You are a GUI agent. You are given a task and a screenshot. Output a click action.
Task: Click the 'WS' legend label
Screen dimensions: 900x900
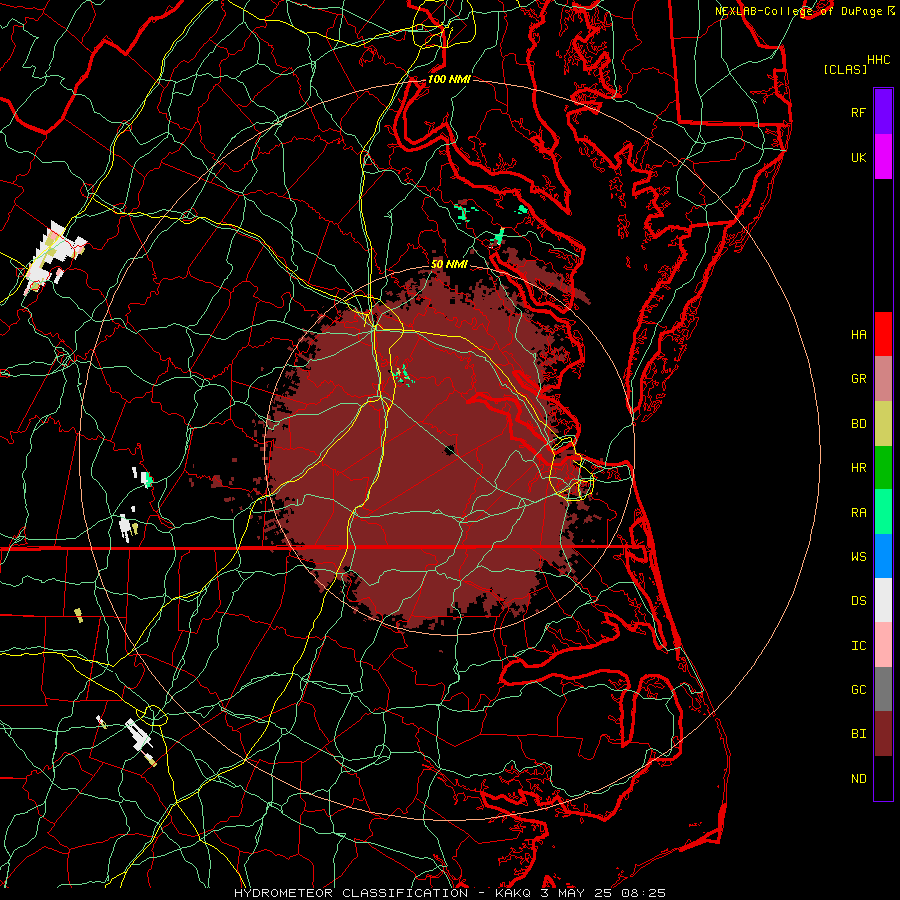pyautogui.click(x=858, y=557)
